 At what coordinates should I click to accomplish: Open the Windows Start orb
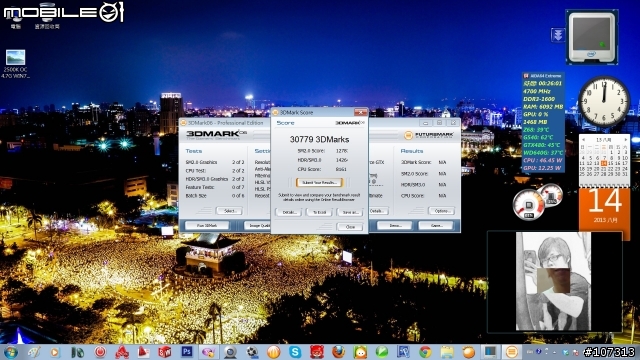tap(10, 352)
